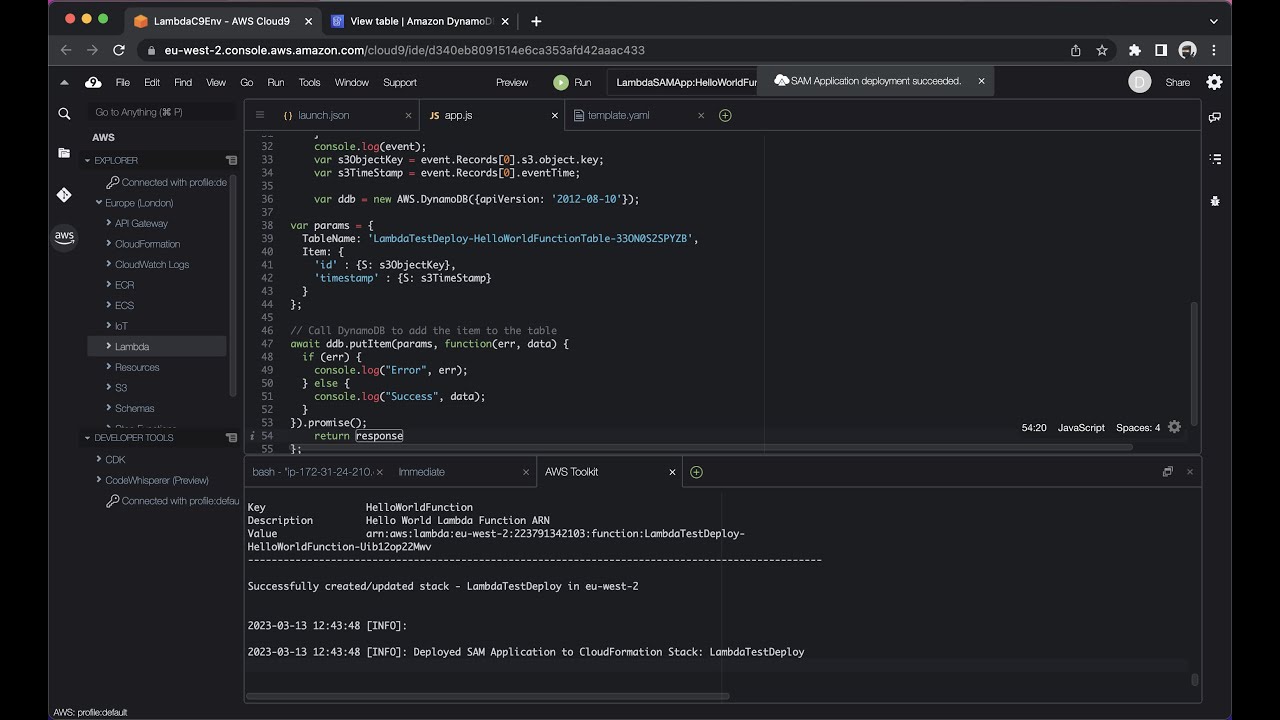The image size is (1280, 720).
Task: Click the Share button
Action: [1178, 83]
